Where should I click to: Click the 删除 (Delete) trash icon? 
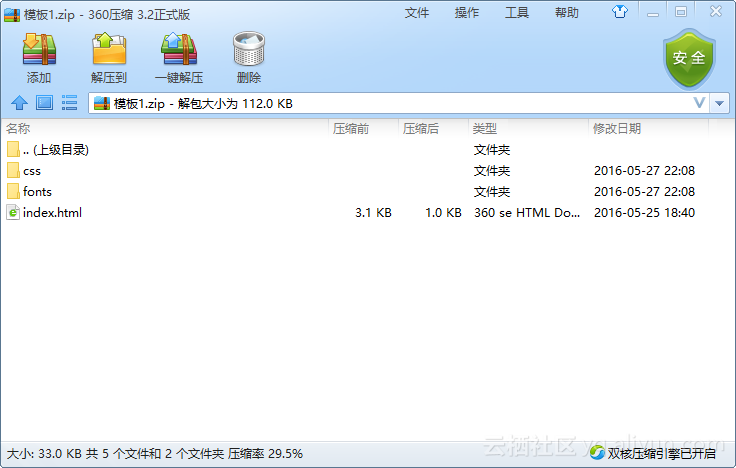pyautogui.click(x=249, y=49)
